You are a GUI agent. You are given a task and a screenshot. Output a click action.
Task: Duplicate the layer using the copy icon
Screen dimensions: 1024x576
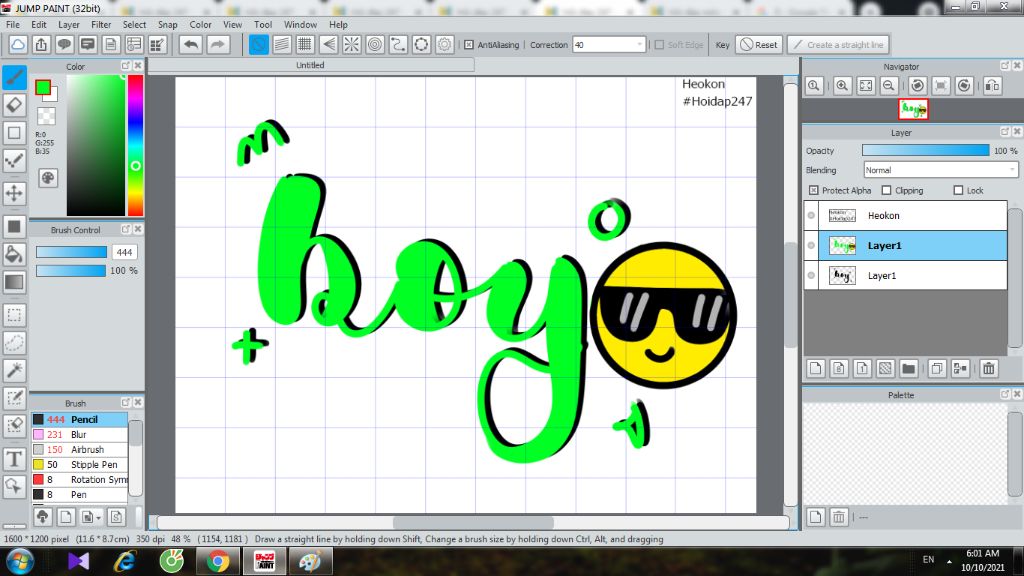pos(936,368)
